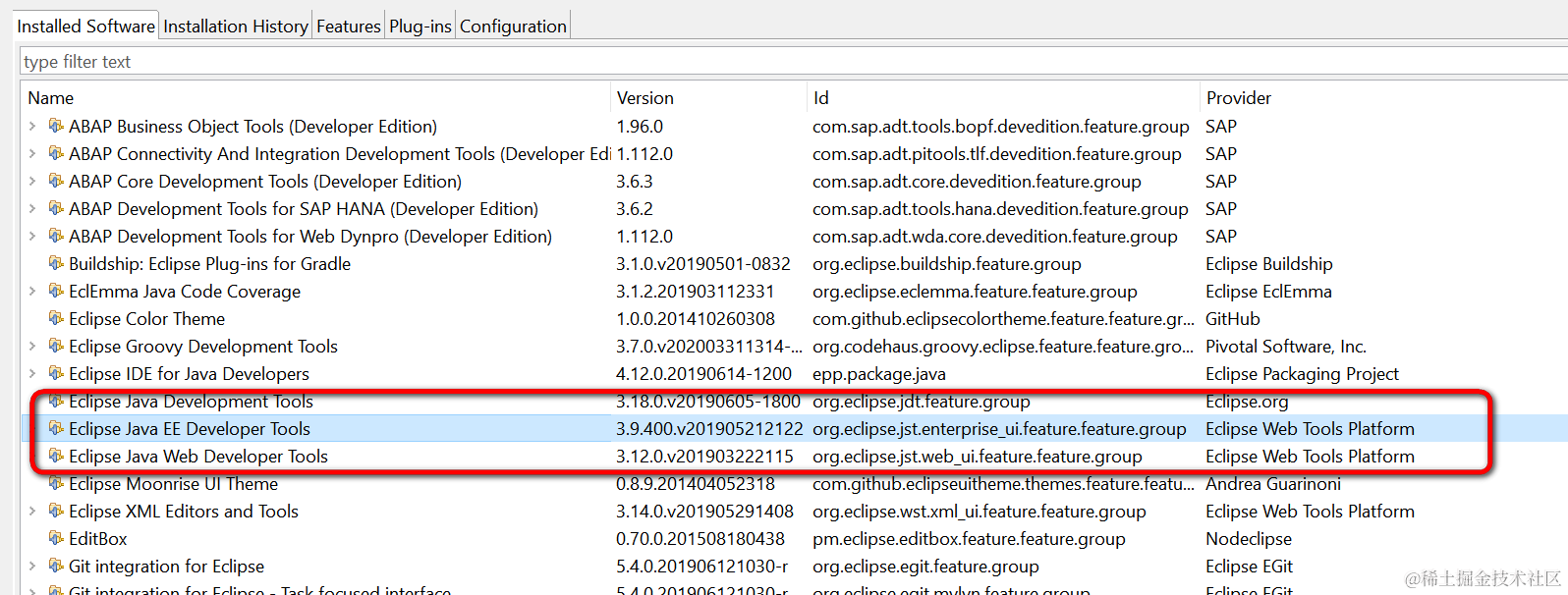Image resolution: width=1568 pixels, height=595 pixels.
Task: Select 'Eclipse Moonrise UI Theme' entry
Action: tap(173, 484)
